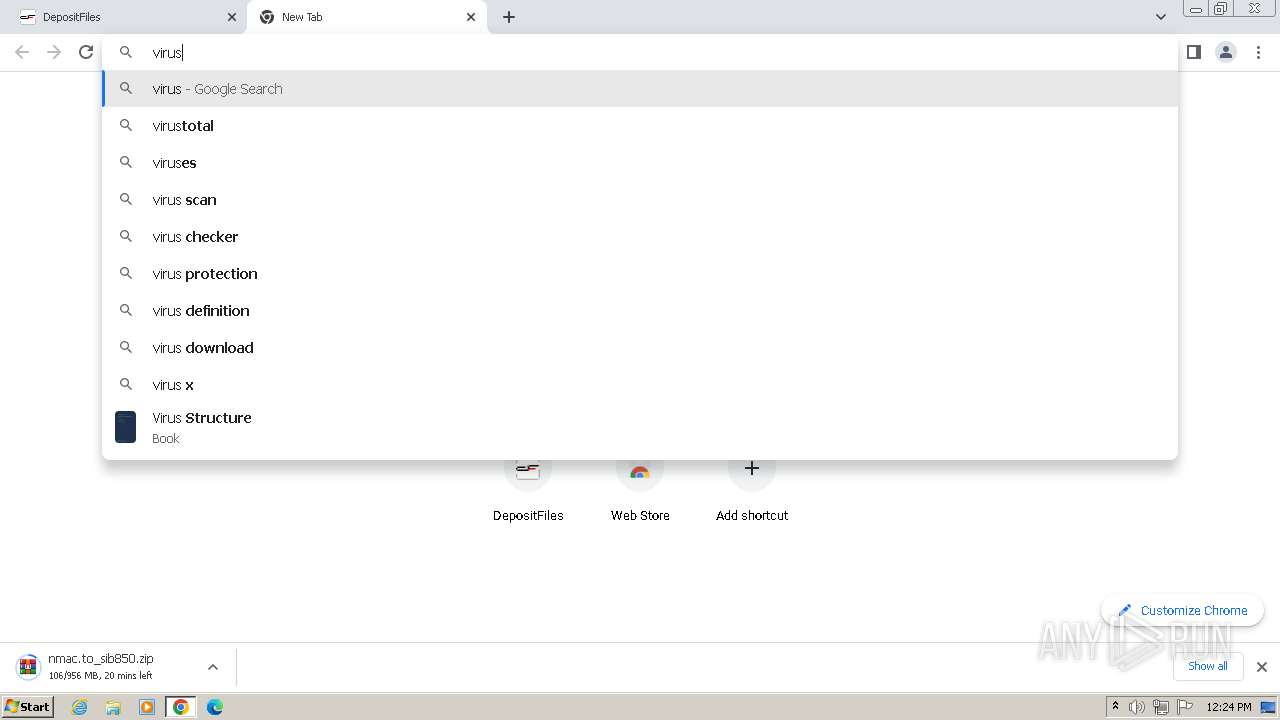Viewport: 1280px width, 720px height.
Task: Open a new browser tab
Action: (x=509, y=17)
